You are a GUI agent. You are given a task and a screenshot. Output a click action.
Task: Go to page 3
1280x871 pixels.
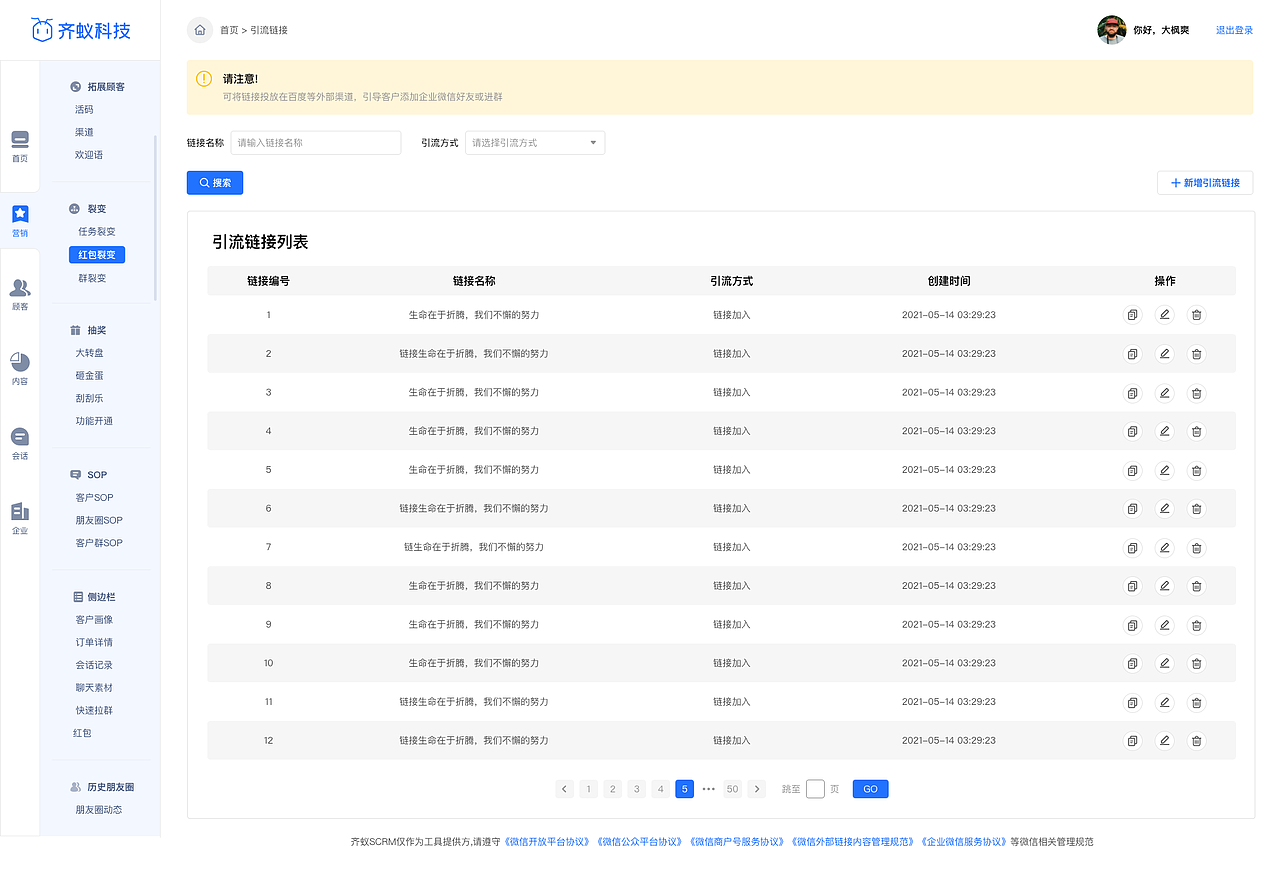(x=637, y=789)
